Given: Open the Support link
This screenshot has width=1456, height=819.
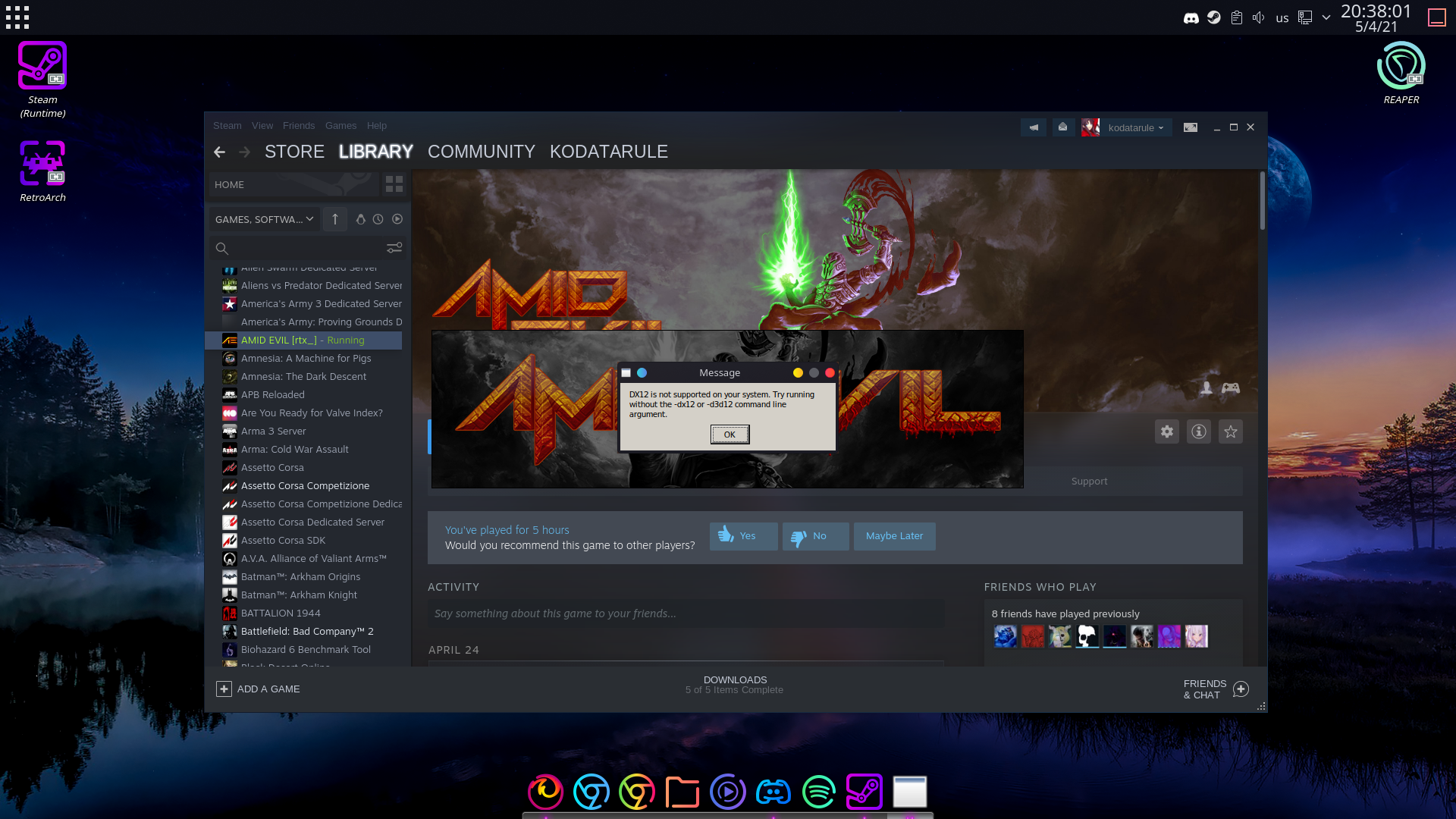Looking at the screenshot, I should 1089,482.
